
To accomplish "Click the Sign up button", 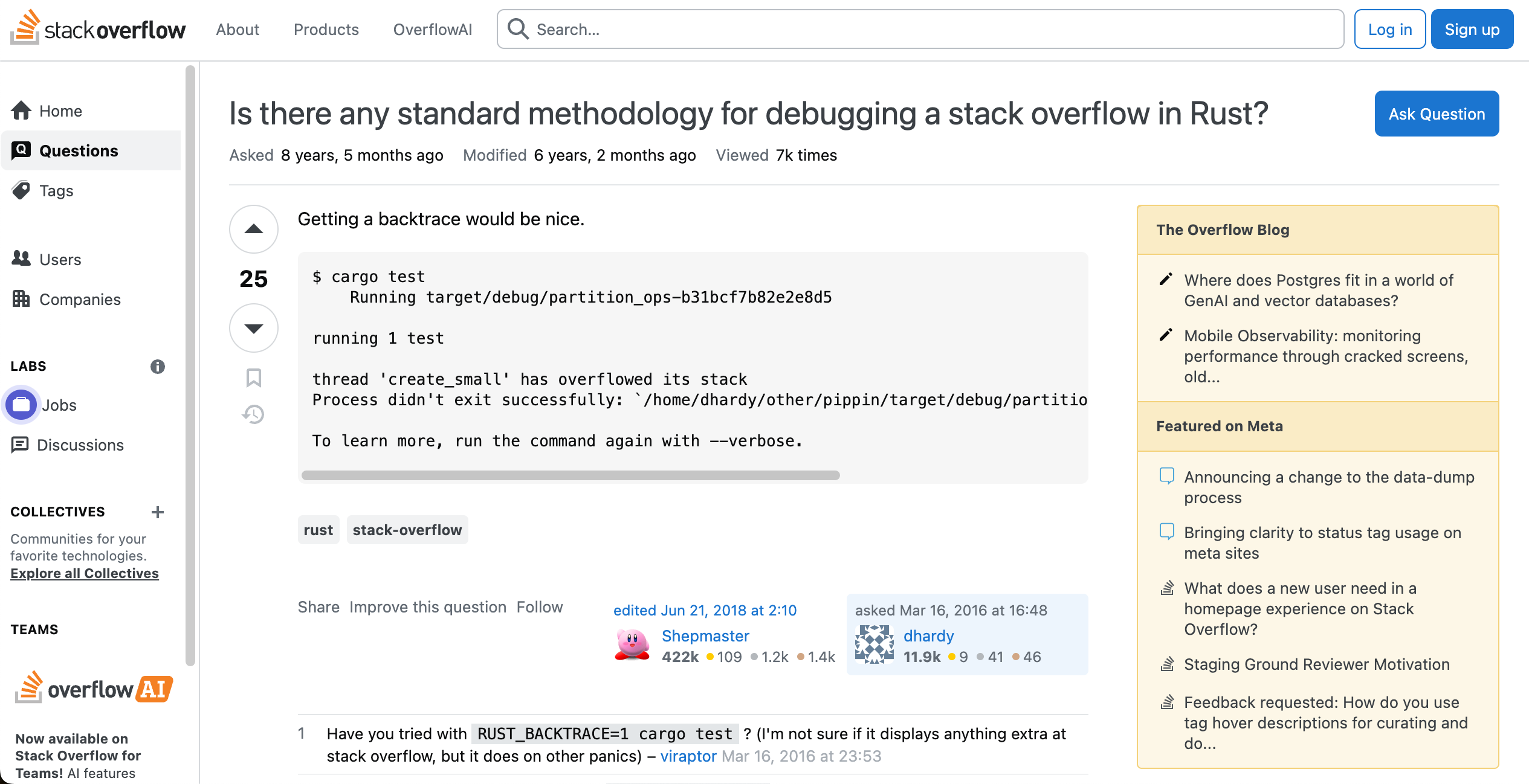I will coord(1472,29).
